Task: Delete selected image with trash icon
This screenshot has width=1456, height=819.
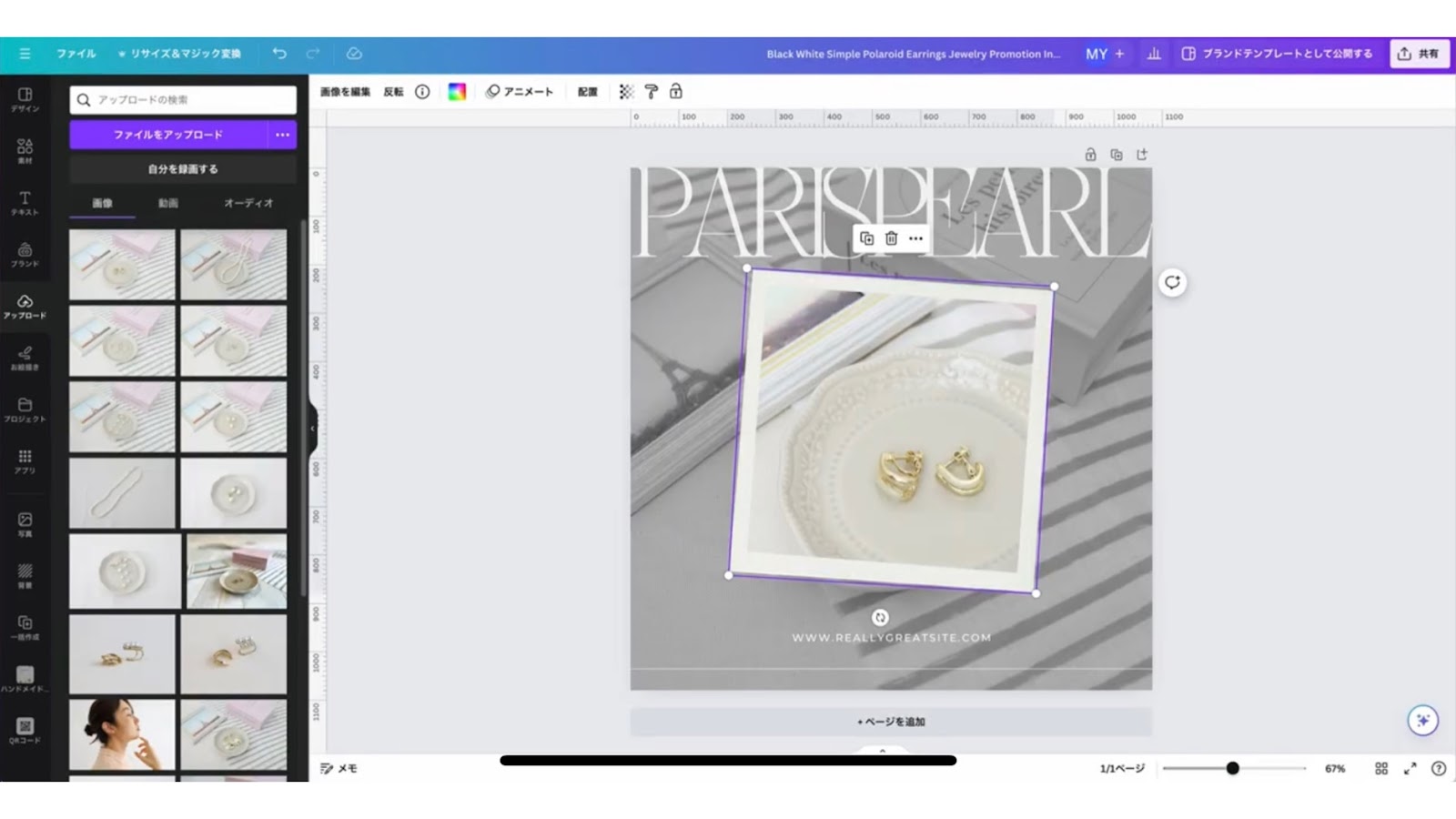Action: point(891,238)
